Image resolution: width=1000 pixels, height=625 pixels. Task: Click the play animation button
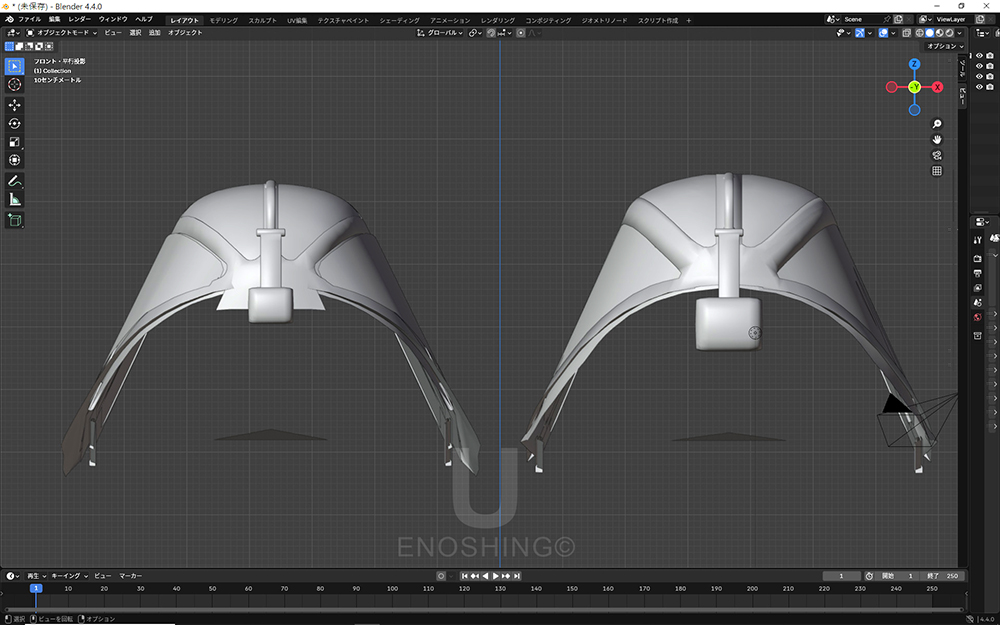tap(496, 576)
